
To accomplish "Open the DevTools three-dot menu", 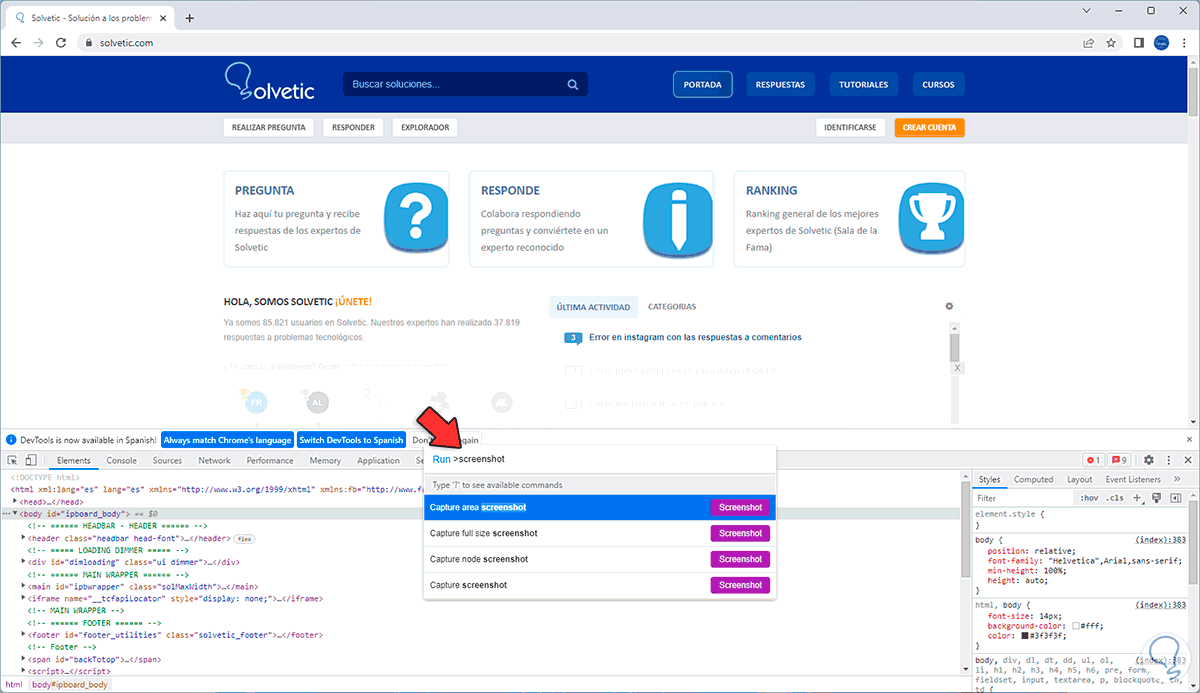I will (x=1168, y=460).
